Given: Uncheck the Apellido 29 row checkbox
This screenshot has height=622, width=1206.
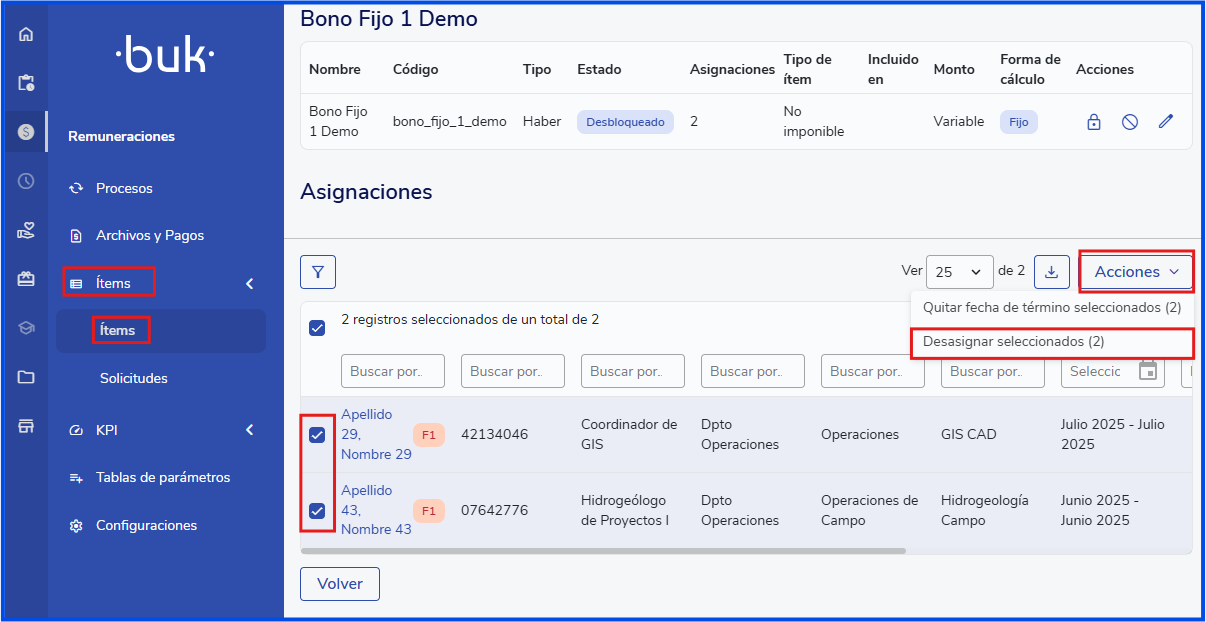Looking at the screenshot, I should coord(317,435).
